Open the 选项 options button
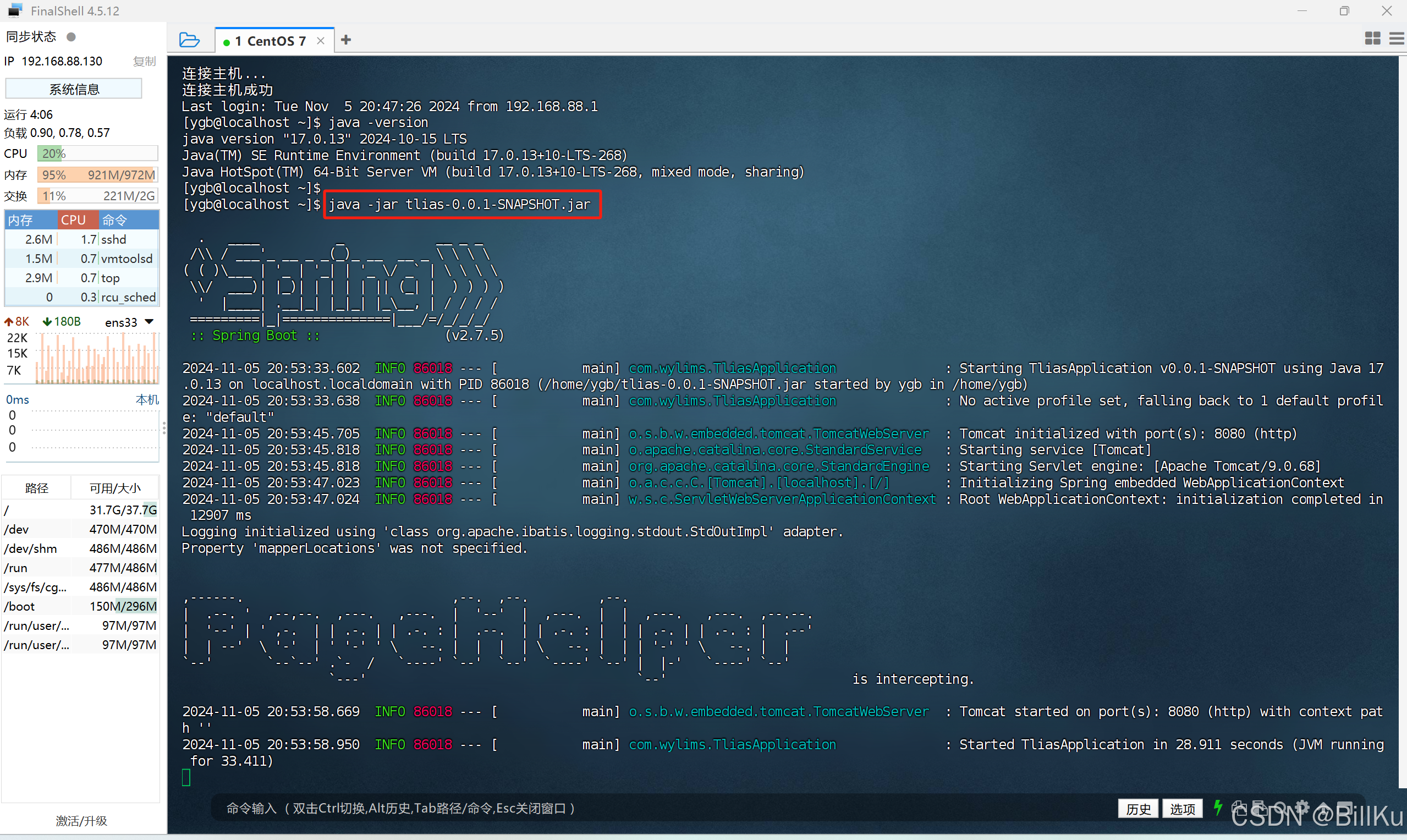 click(1183, 809)
